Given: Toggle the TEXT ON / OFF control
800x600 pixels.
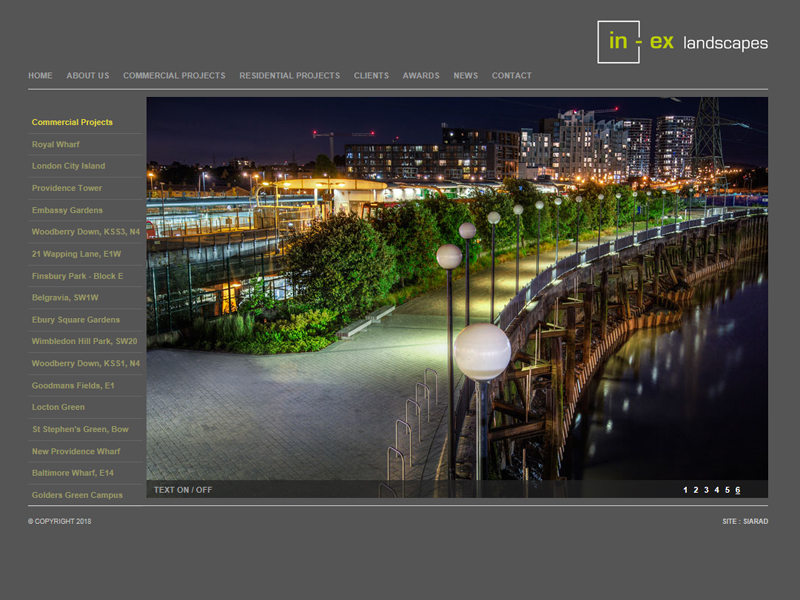Looking at the screenshot, I should pos(183,490).
